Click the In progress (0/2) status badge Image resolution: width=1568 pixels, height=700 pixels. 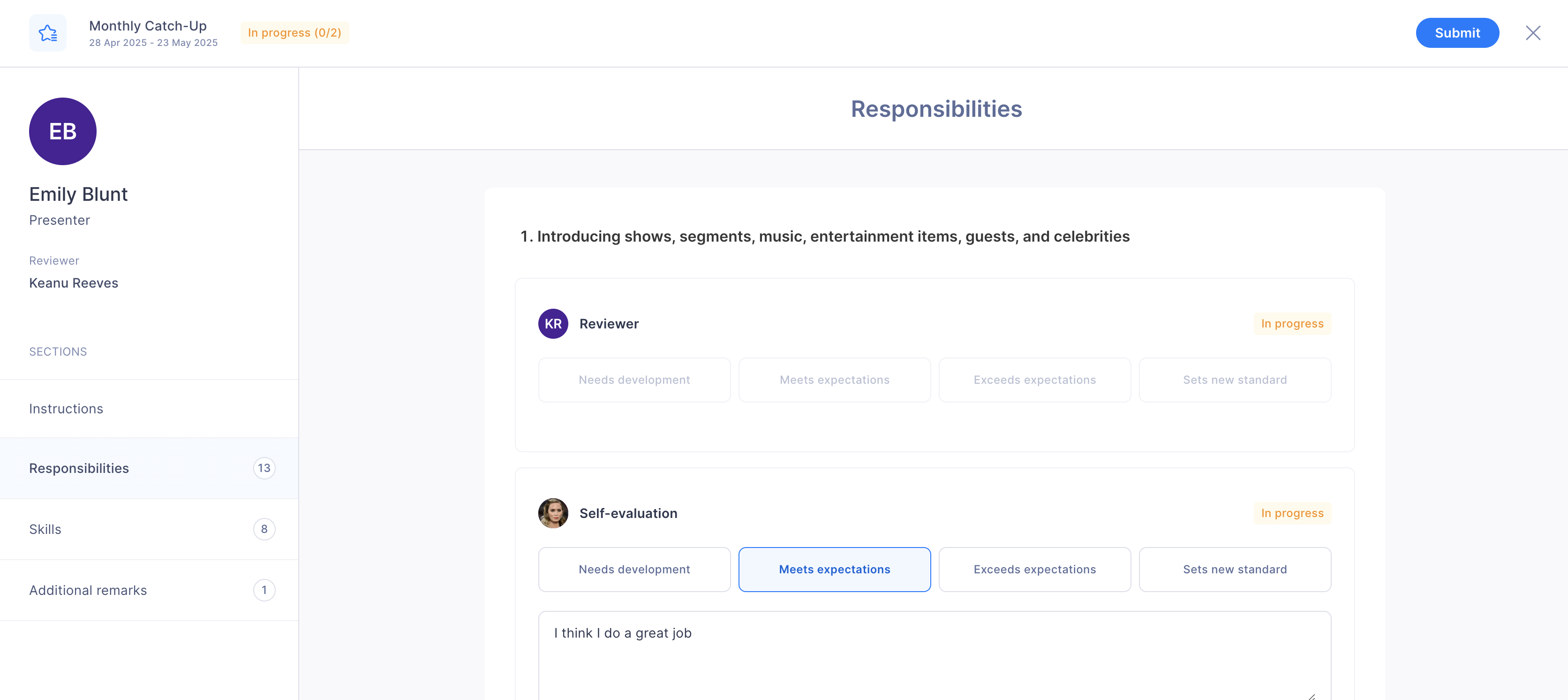point(294,33)
